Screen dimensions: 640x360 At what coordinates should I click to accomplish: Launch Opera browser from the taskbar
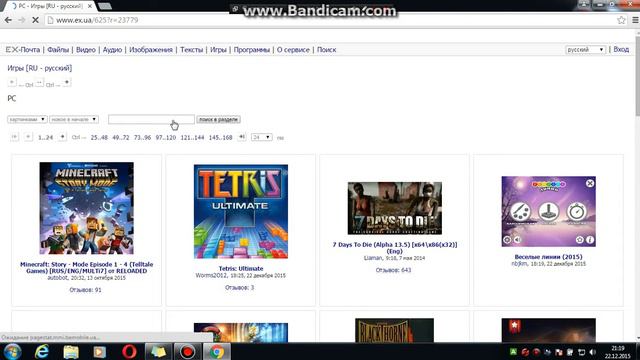click(x=129, y=352)
